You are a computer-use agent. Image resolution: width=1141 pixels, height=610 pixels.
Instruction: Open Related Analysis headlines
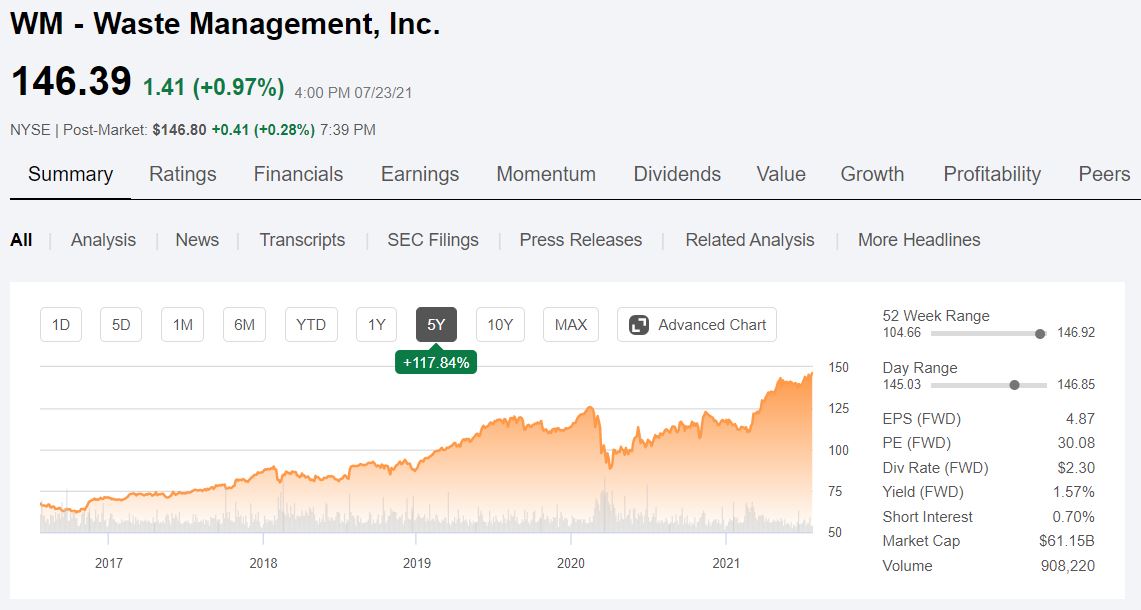click(x=750, y=239)
